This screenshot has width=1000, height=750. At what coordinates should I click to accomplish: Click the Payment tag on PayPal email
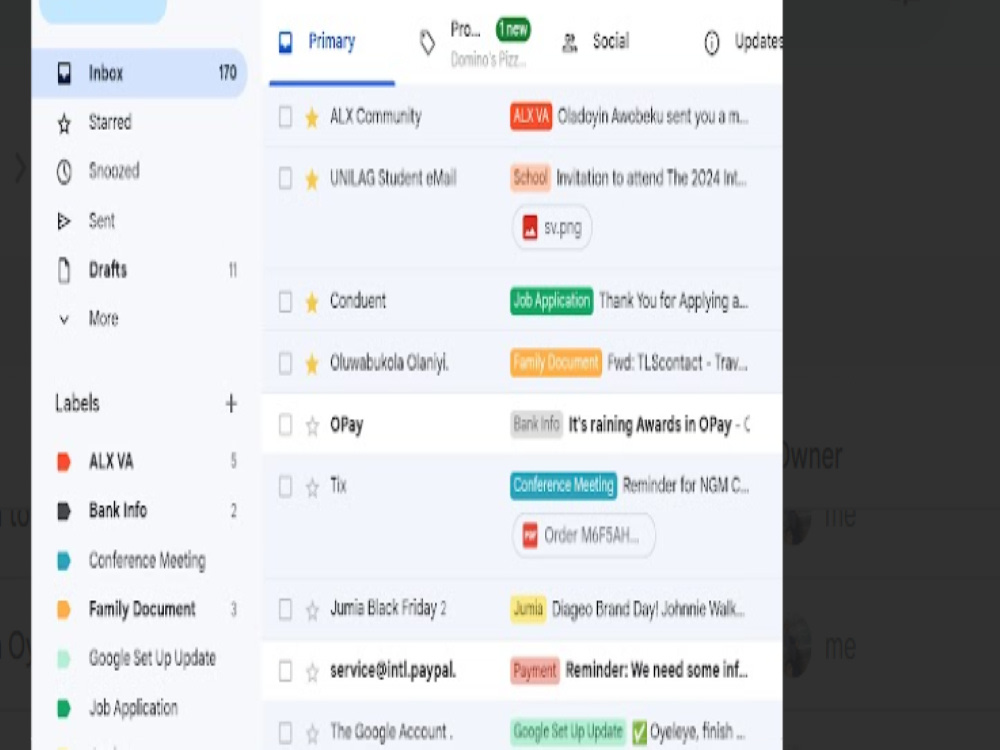[x=534, y=670]
